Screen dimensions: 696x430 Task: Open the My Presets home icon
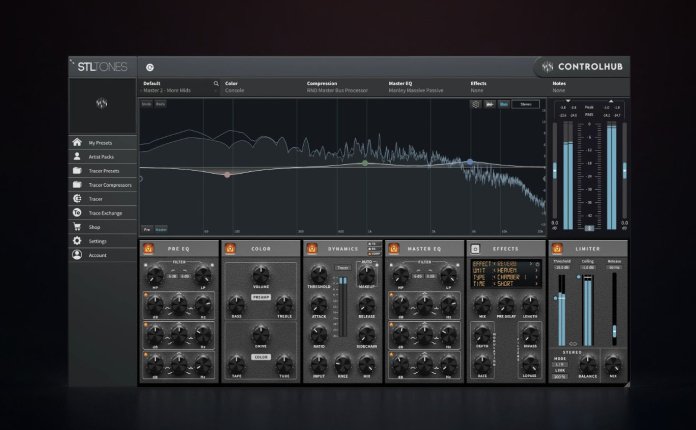click(x=77, y=142)
